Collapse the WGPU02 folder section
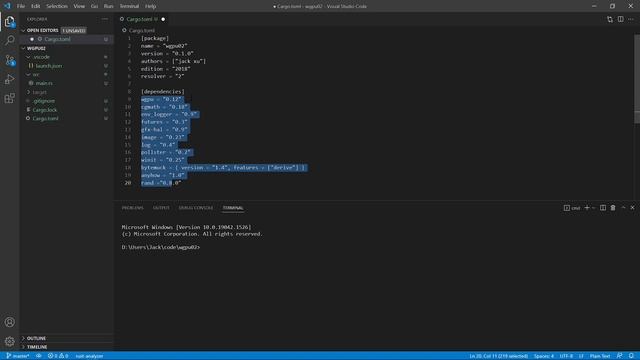640x360 pixels. click(x=23, y=48)
